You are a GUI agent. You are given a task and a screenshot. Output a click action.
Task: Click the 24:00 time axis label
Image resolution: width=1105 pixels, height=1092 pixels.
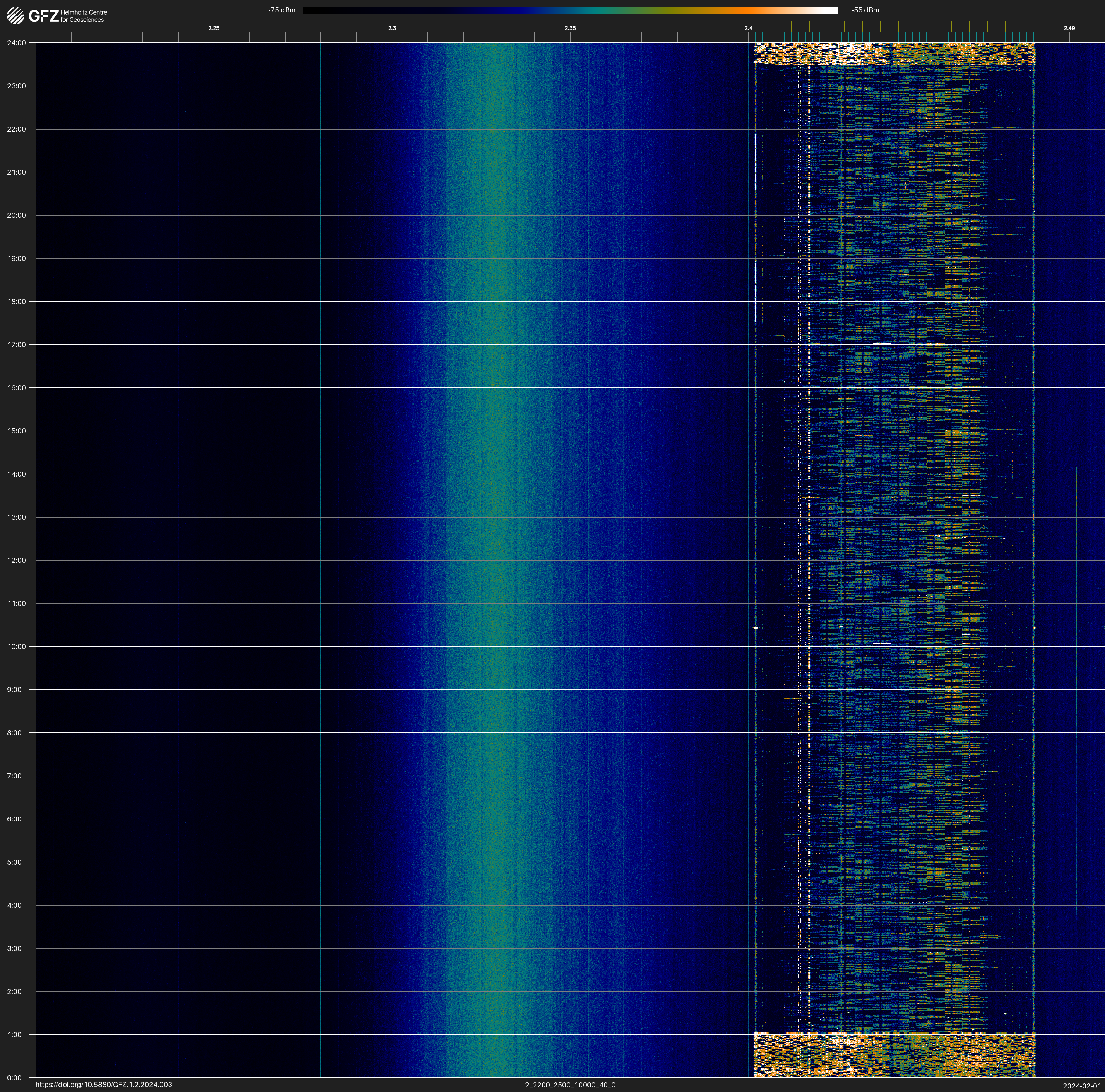pyautogui.click(x=16, y=43)
